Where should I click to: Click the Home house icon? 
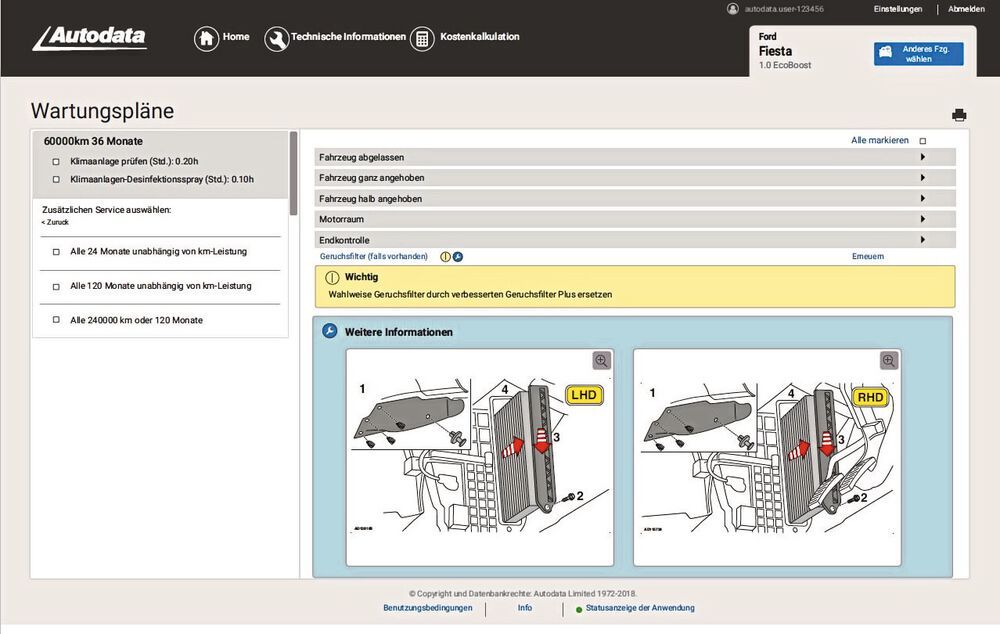206,39
